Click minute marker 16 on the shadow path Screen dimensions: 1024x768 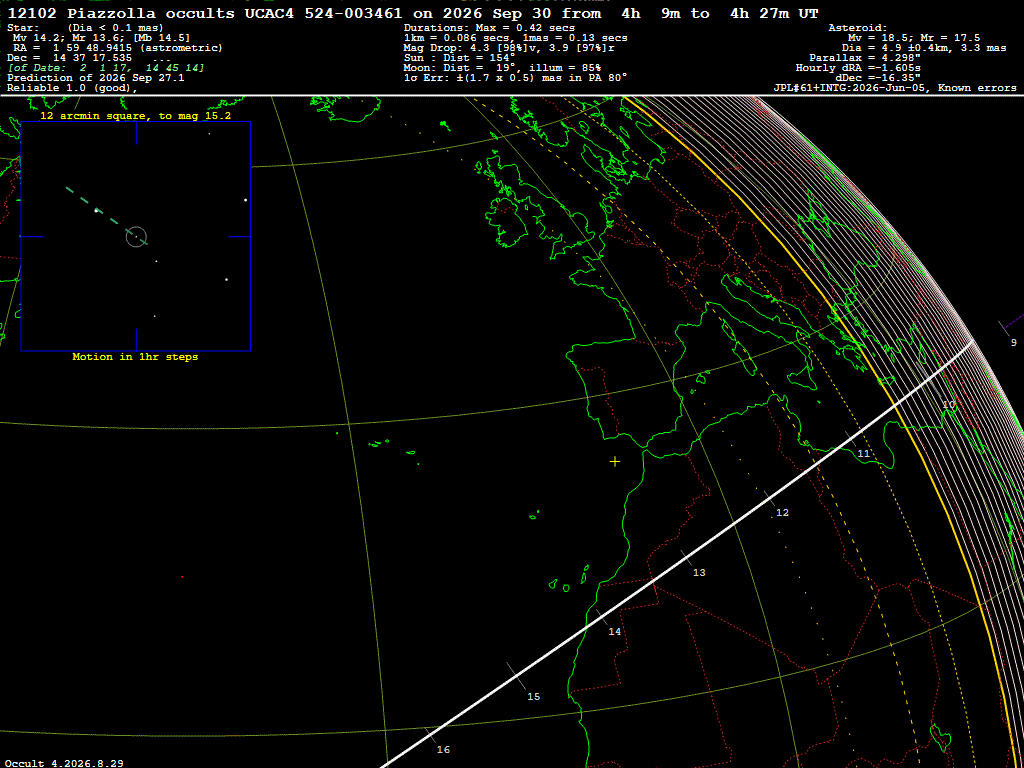pos(443,750)
